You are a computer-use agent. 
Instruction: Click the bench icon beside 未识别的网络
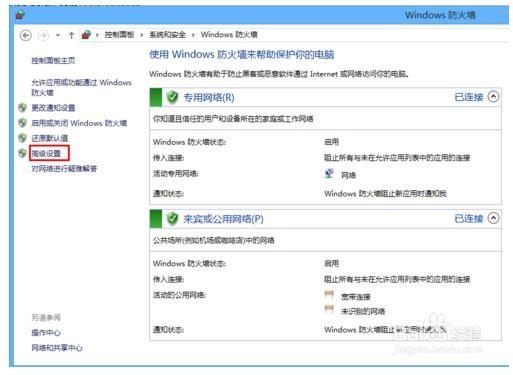(329, 309)
